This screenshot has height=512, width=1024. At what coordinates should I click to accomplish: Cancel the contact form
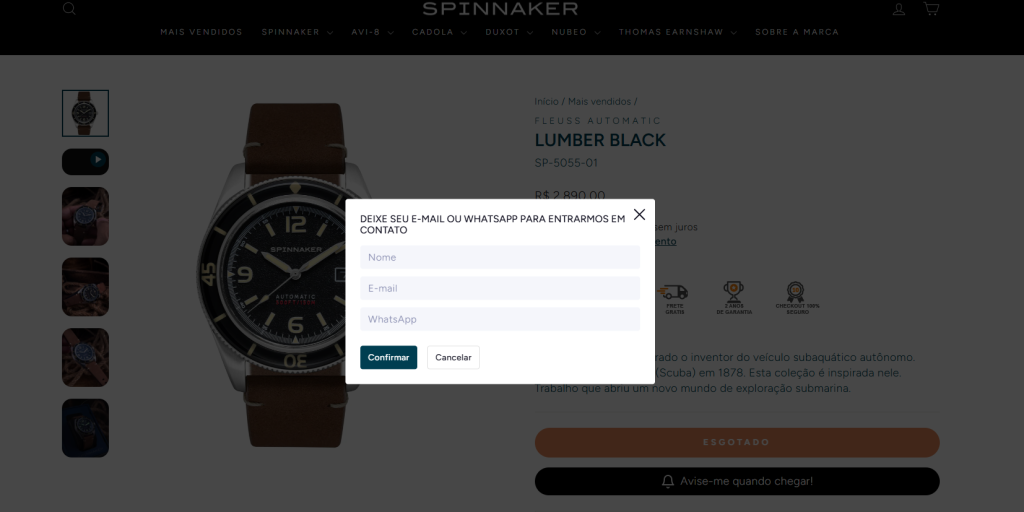point(453,357)
